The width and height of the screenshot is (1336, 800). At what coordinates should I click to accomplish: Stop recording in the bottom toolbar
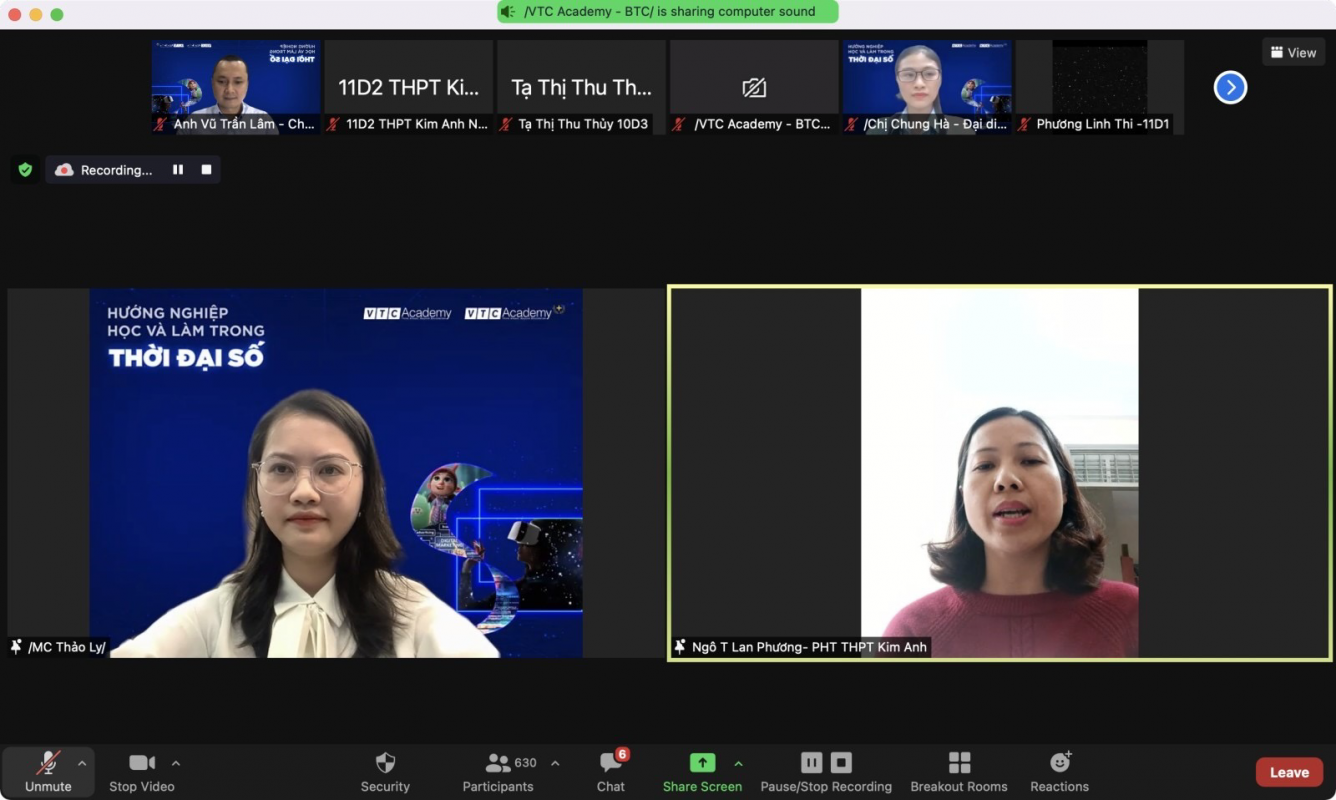[842, 763]
